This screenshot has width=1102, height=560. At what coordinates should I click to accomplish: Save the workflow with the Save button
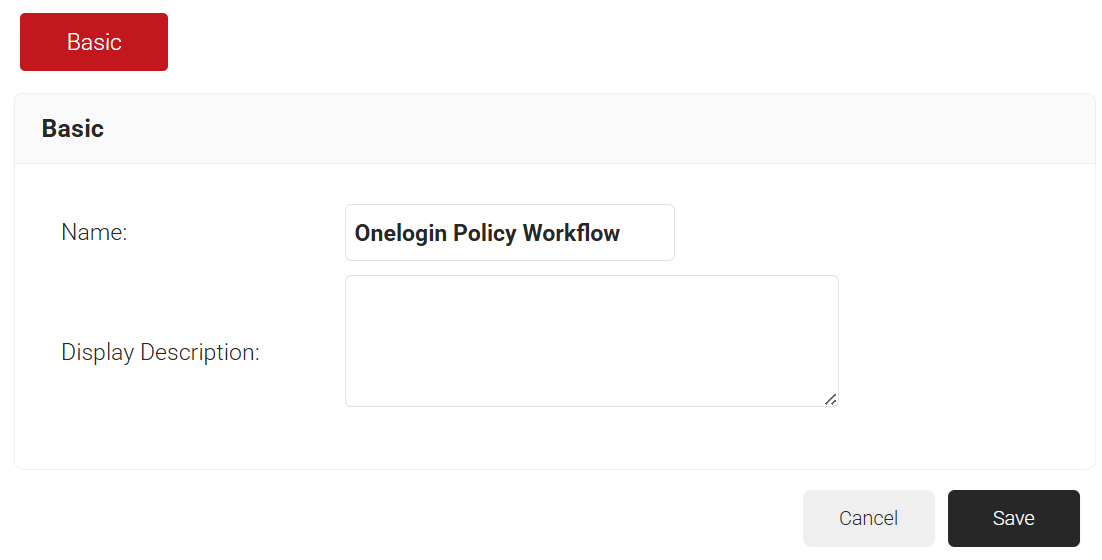pyautogui.click(x=1013, y=518)
